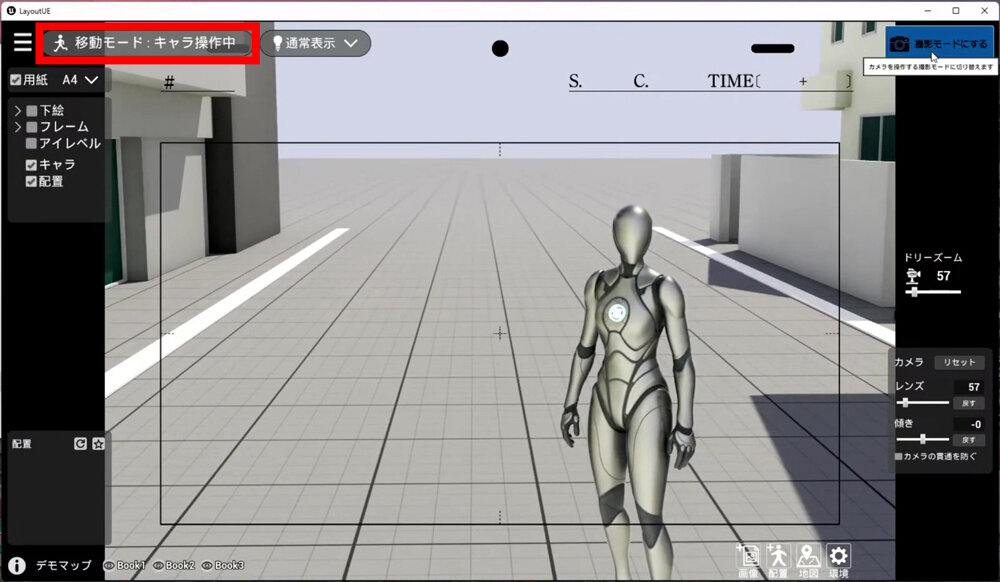1000x582 pixels.
Task: Open the hamburger menu
Action: point(22,43)
